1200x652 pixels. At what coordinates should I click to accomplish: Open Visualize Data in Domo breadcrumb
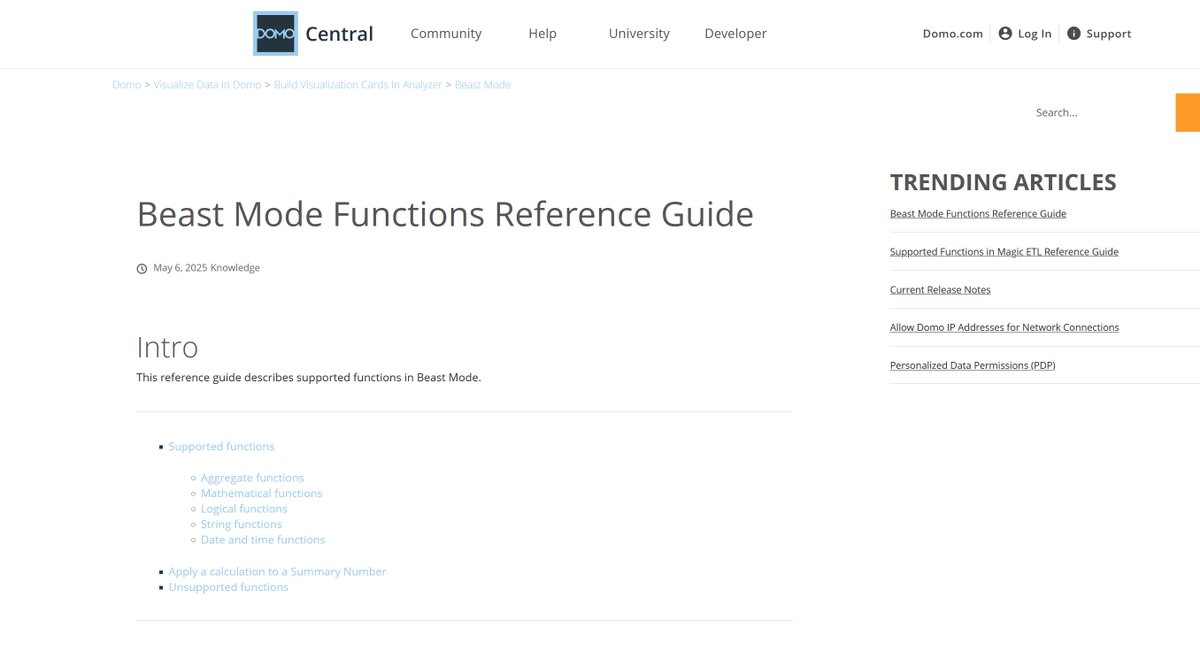[x=207, y=85]
